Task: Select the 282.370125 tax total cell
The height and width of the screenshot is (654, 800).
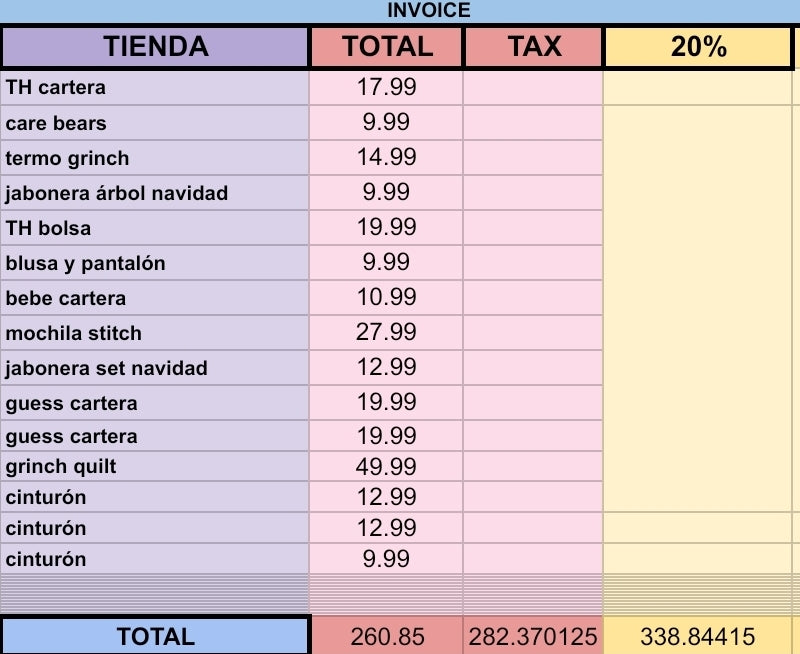Action: [x=534, y=636]
